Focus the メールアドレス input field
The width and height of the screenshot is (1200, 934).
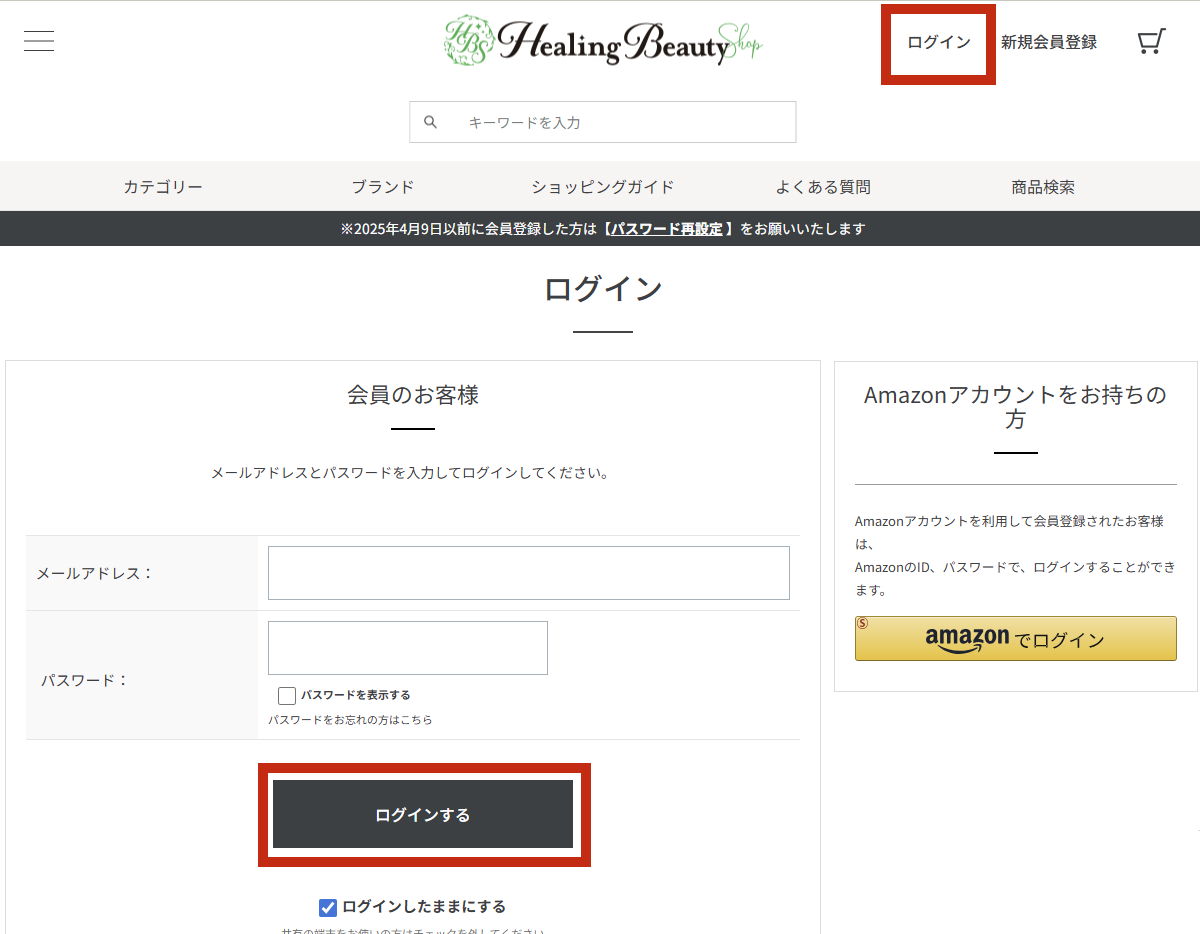coord(528,573)
